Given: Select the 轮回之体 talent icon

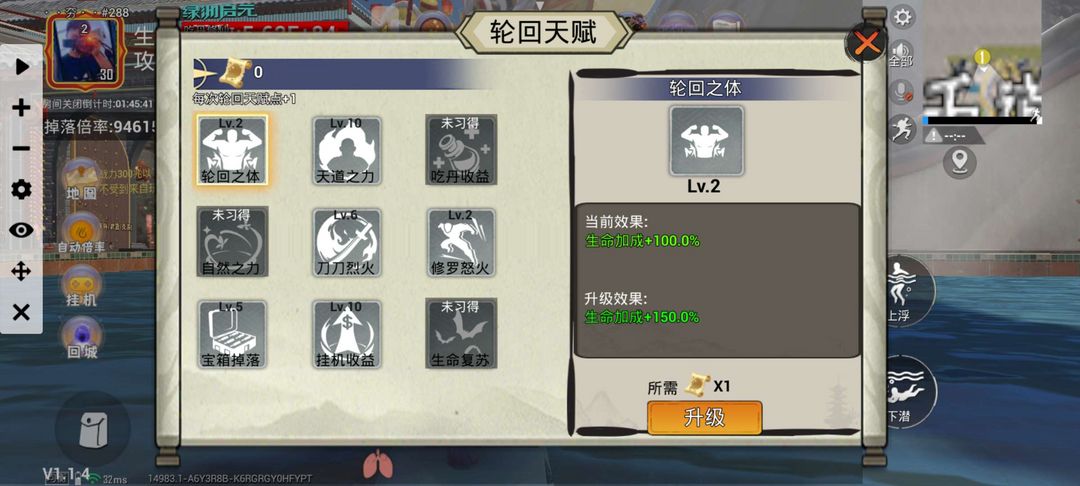Looking at the screenshot, I should point(232,150).
